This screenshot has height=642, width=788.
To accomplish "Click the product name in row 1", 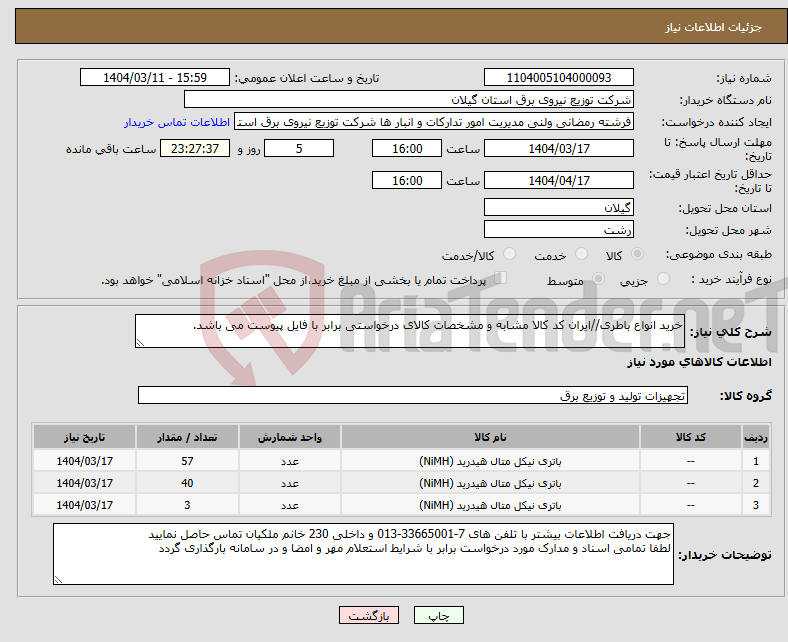I will tap(490, 461).
